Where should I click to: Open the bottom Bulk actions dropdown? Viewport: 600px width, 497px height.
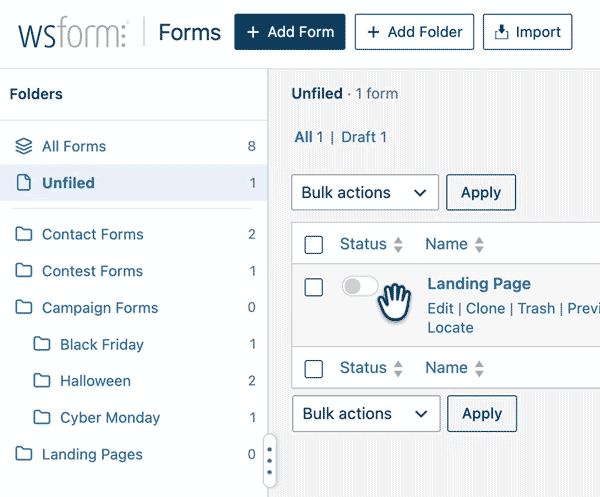pyautogui.click(x=366, y=414)
